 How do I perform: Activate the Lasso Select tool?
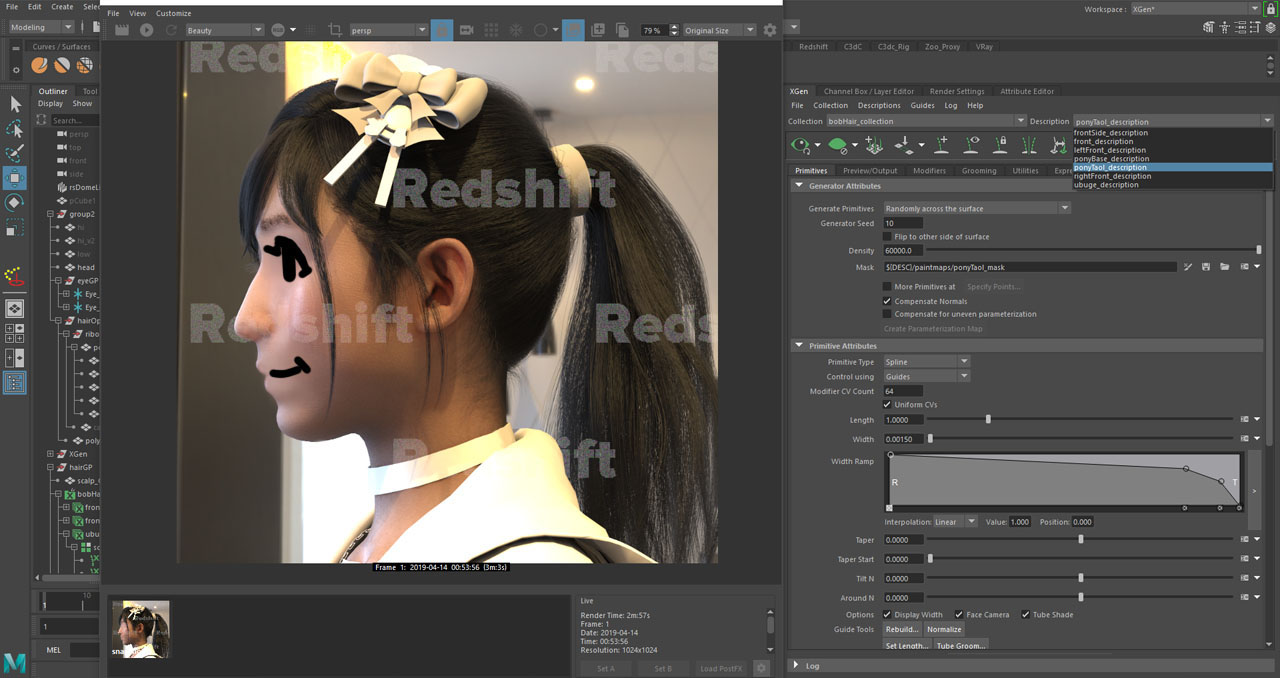(x=15, y=129)
